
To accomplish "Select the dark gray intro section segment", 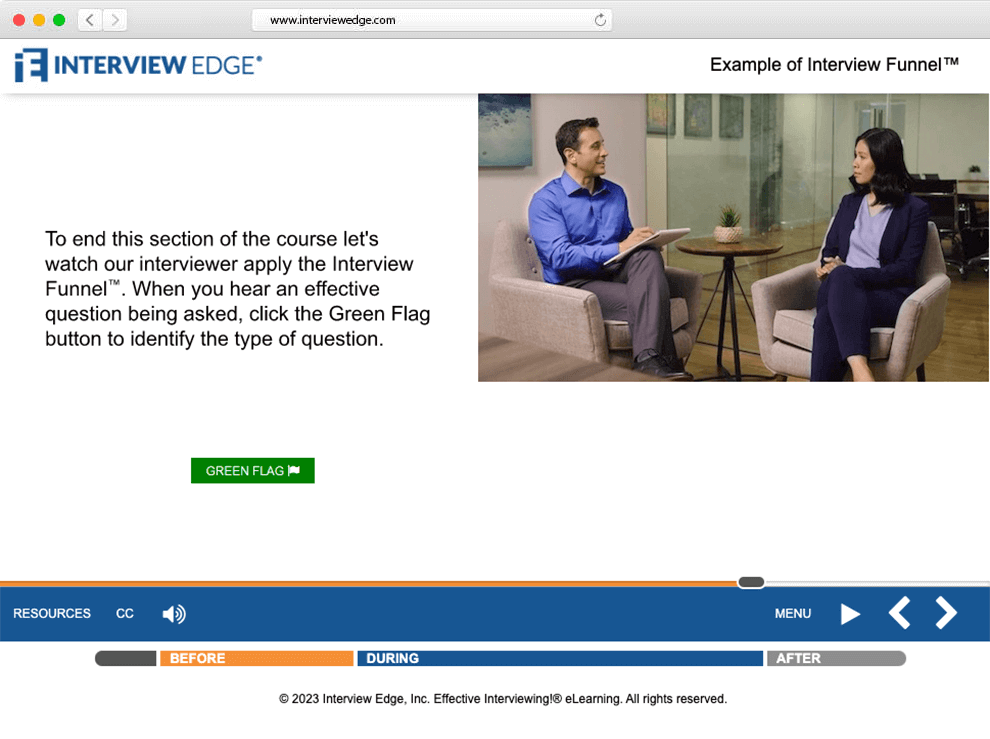I will click(126, 658).
